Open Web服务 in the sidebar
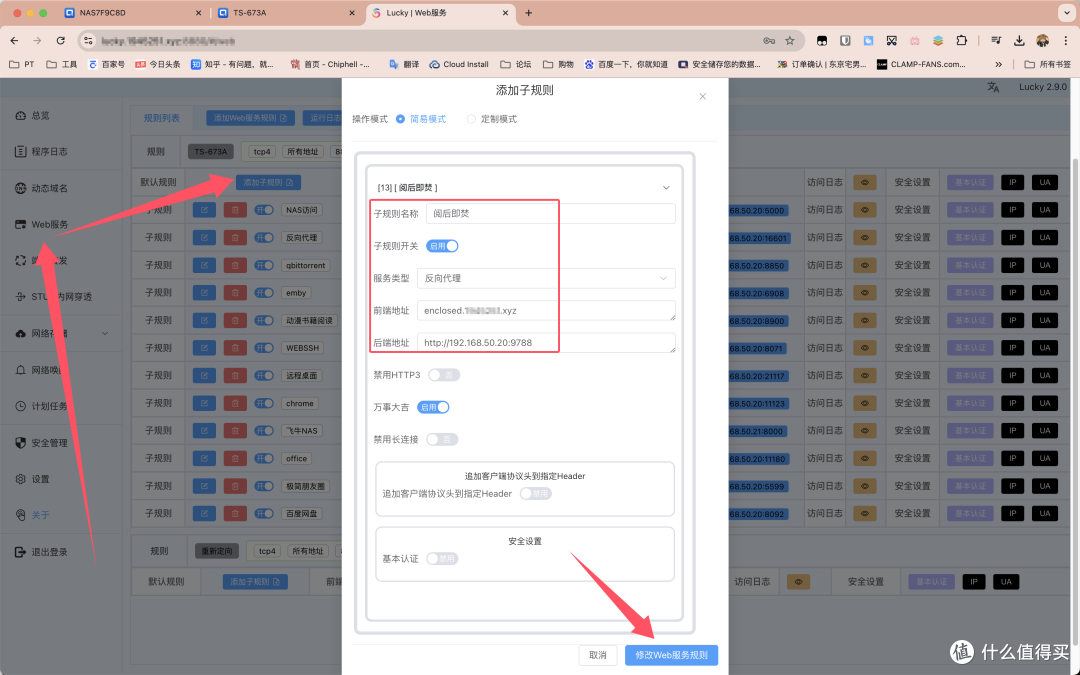 point(41,225)
